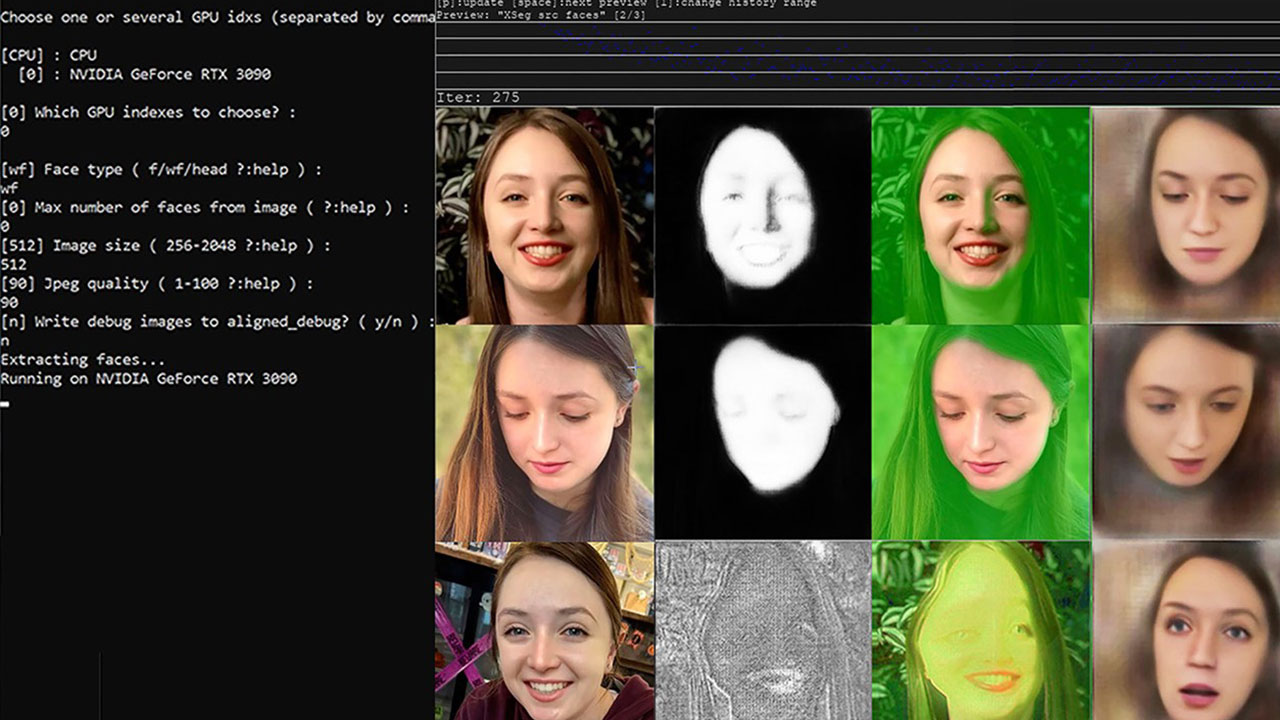Image resolution: width=1280 pixels, height=720 pixels.
Task: Select the 'Choose one or several GPU idxs' line
Action: pyautogui.click(x=217, y=17)
